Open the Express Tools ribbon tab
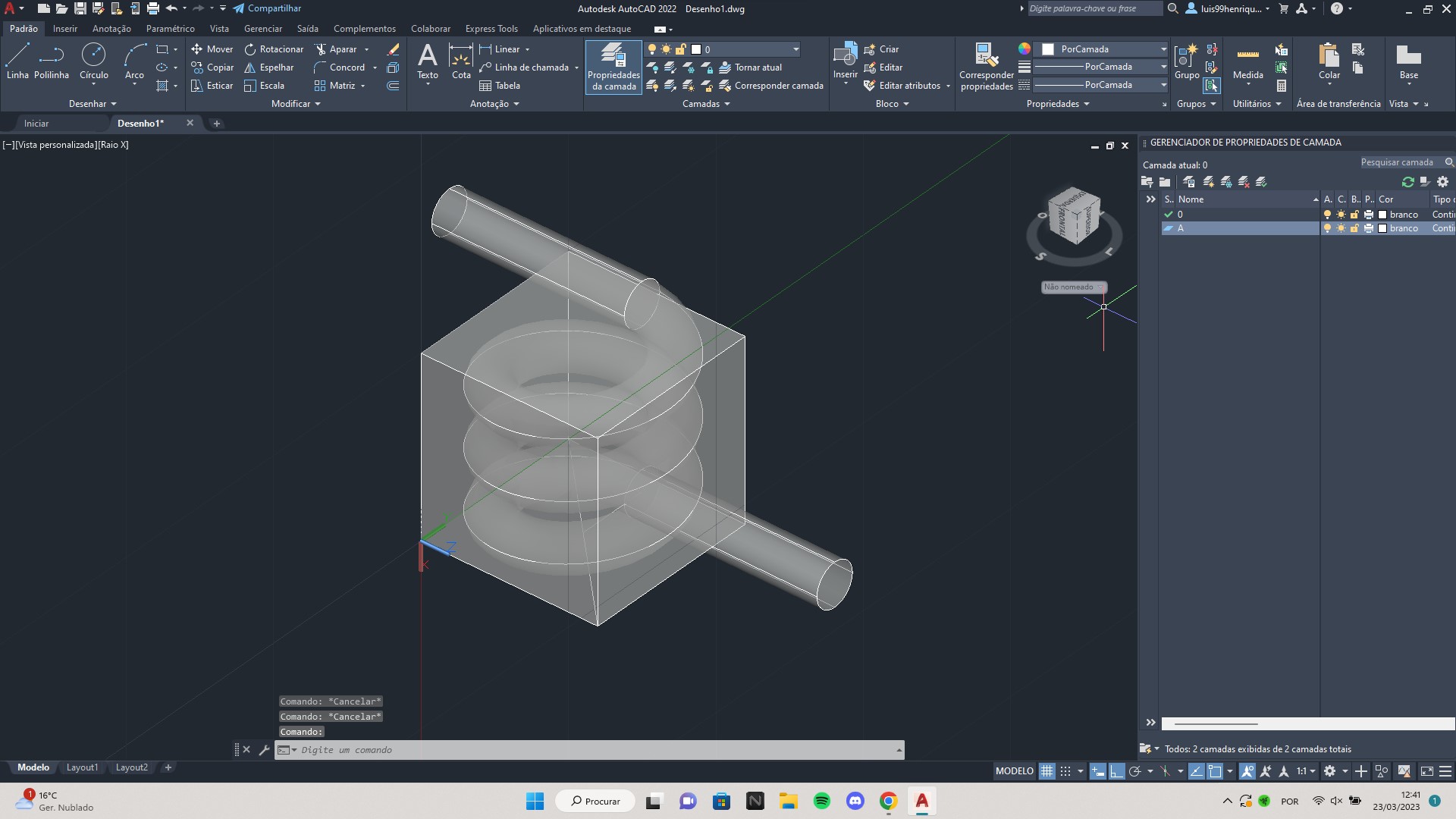This screenshot has height=819, width=1456. [491, 29]
